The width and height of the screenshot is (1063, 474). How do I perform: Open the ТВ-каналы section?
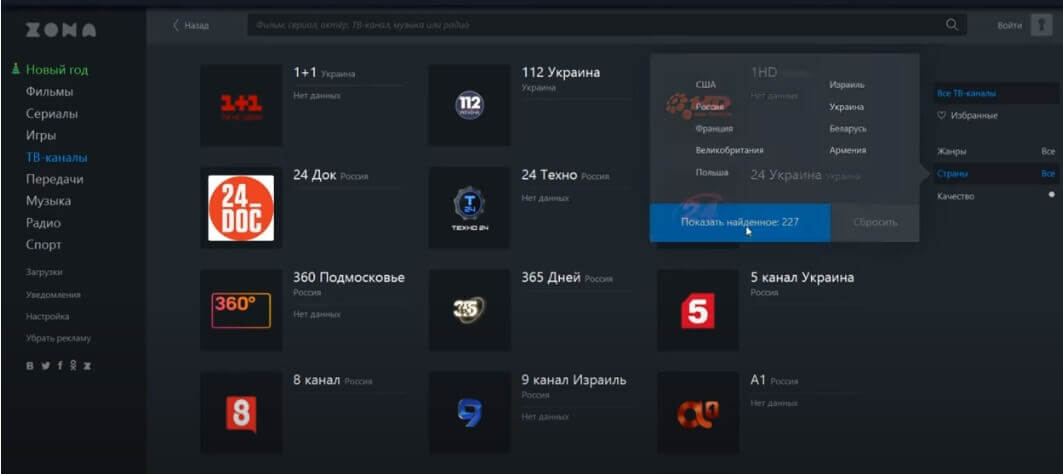click(x=56, y=157)
